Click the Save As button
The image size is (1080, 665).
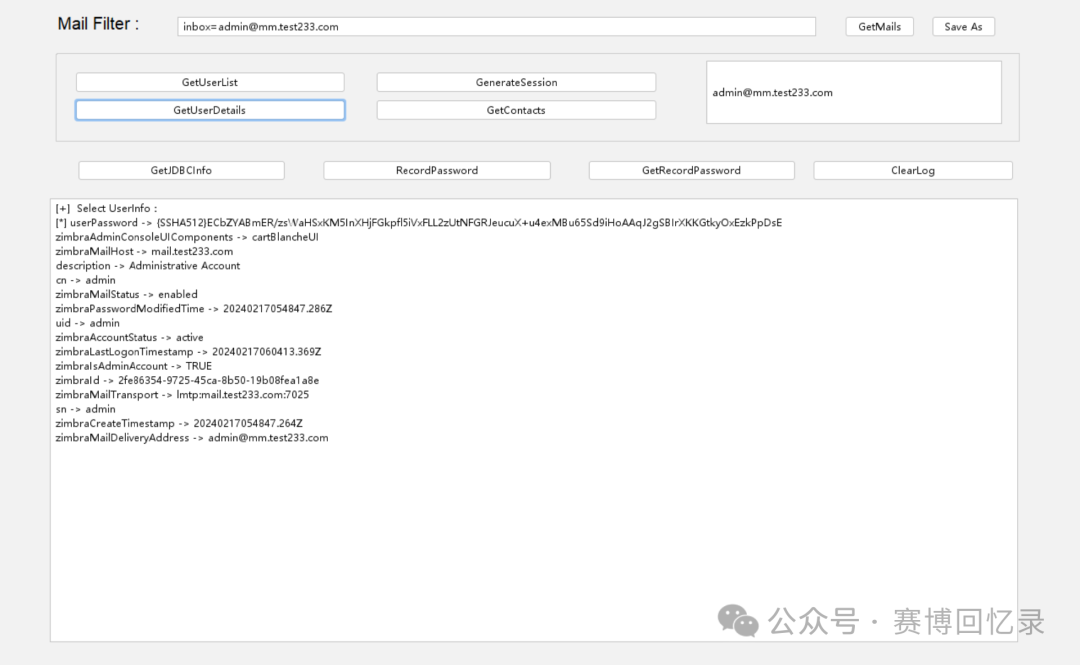point(963,27)
